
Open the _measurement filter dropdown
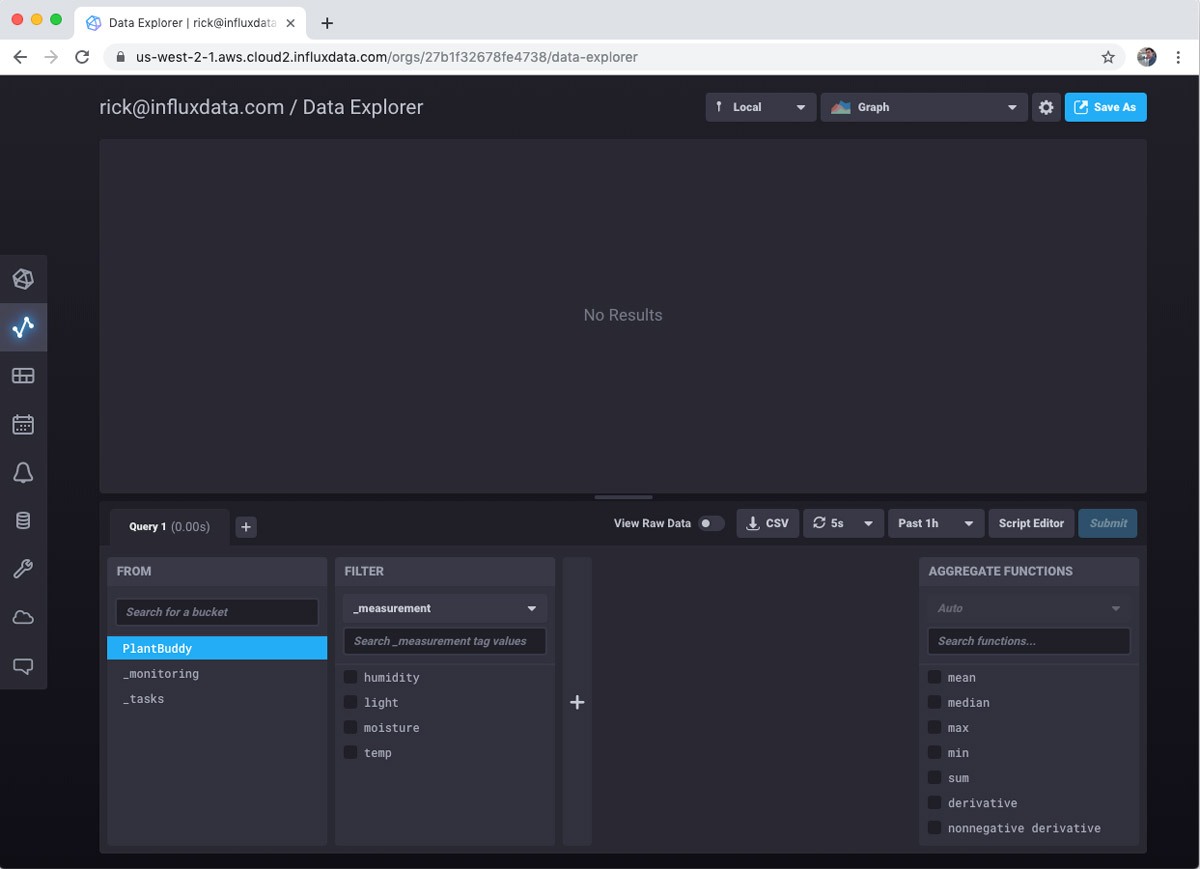pos(444,607)
